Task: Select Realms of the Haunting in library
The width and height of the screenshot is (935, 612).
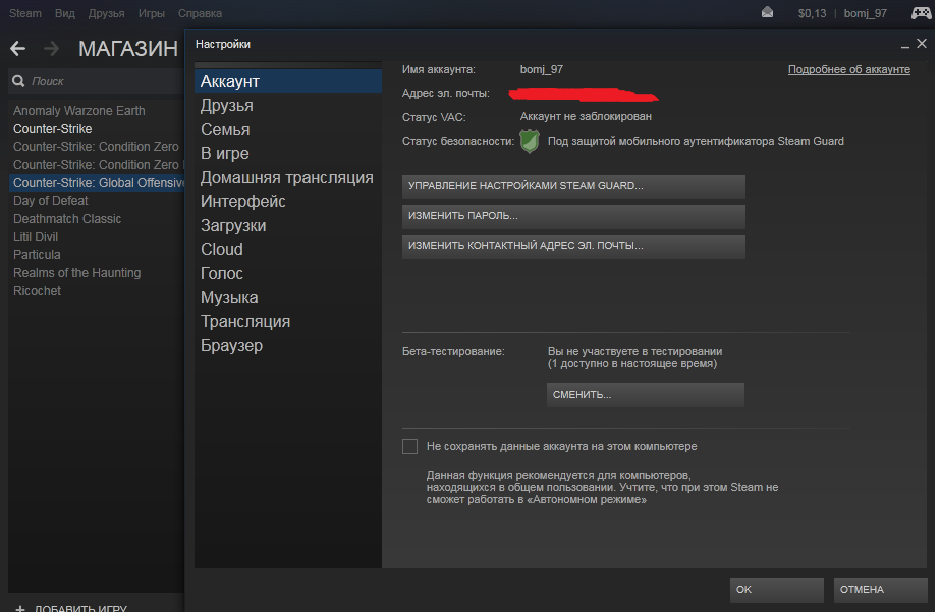Action: tap(77, 273)
